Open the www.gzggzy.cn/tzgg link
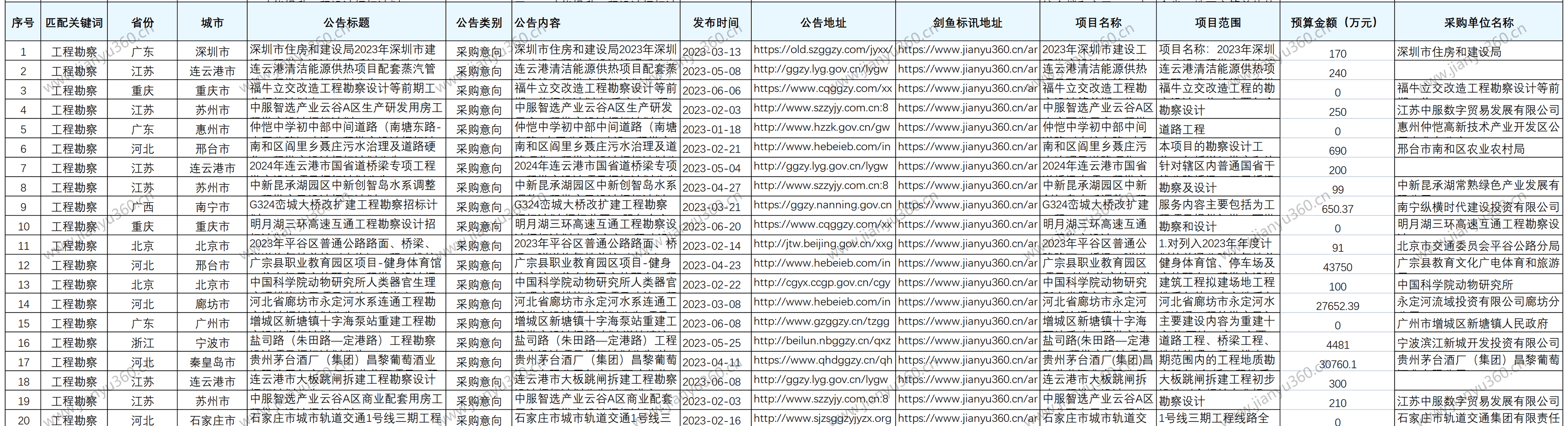 point(823,322)
